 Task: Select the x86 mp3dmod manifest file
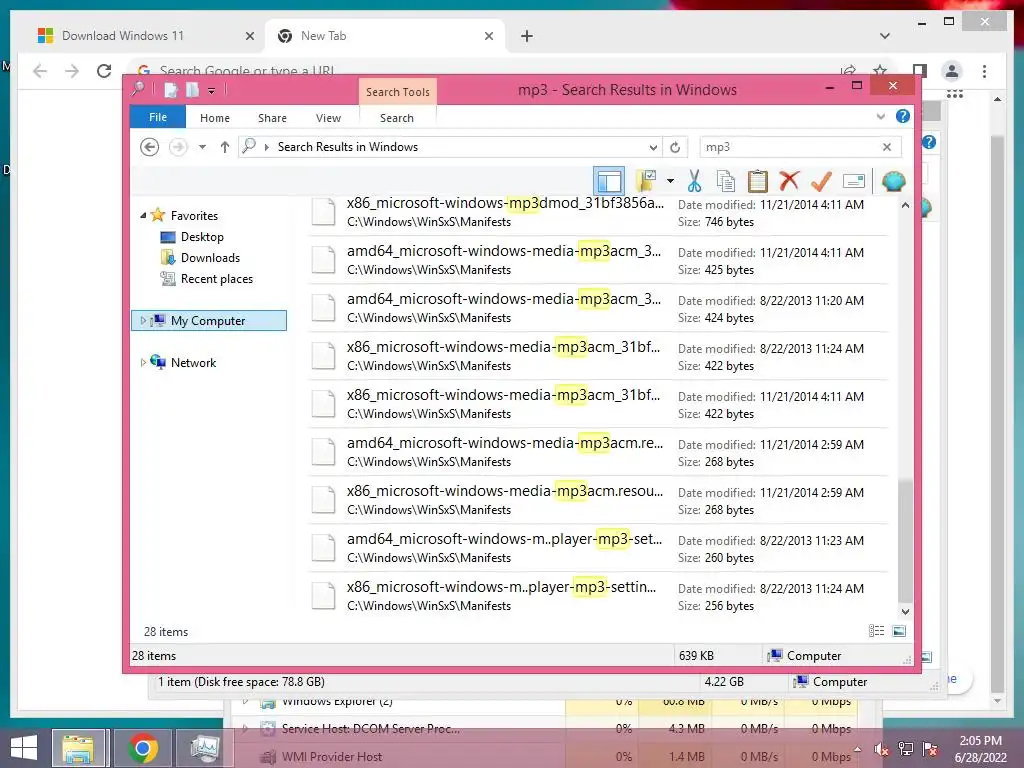tap(598, 212)
